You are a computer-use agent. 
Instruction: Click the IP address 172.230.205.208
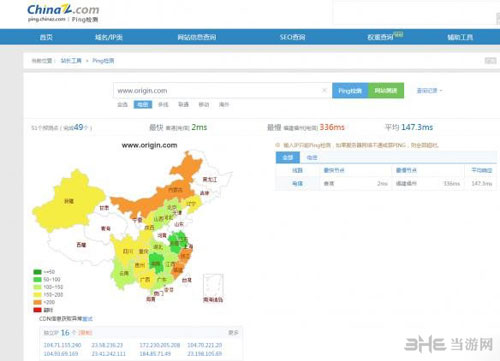160,345
